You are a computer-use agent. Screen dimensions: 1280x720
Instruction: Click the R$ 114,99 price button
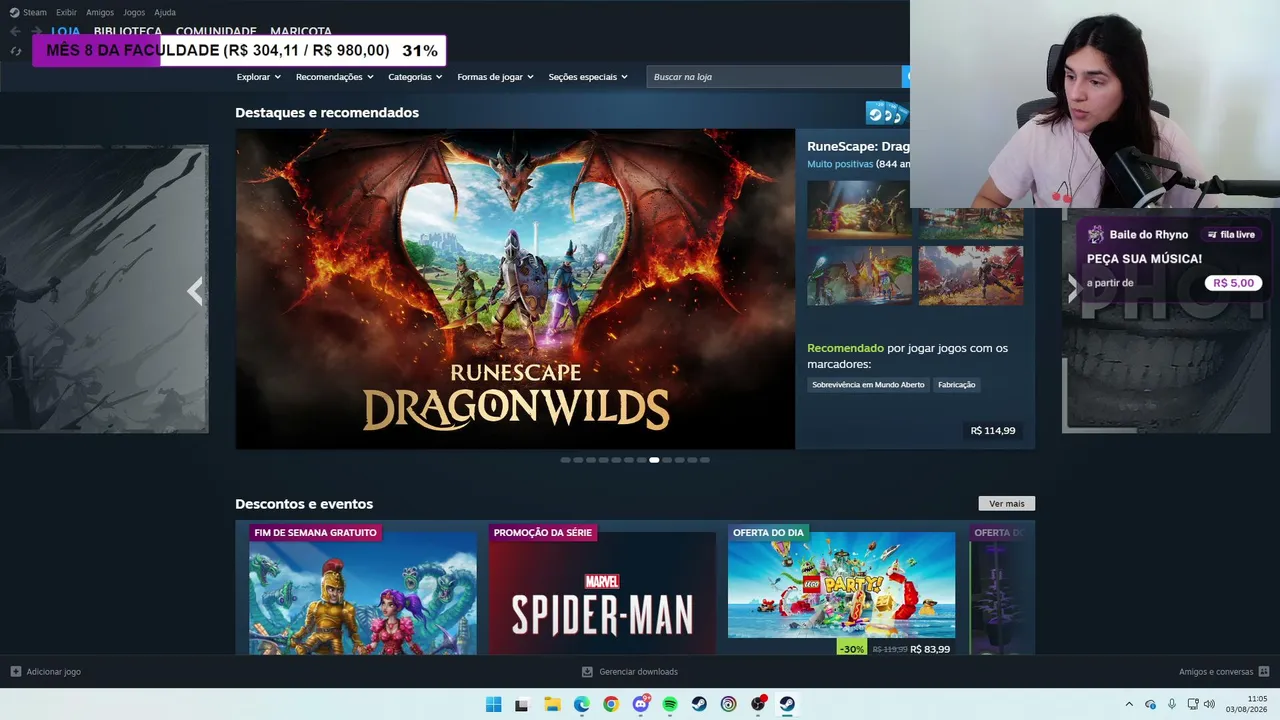993,431
